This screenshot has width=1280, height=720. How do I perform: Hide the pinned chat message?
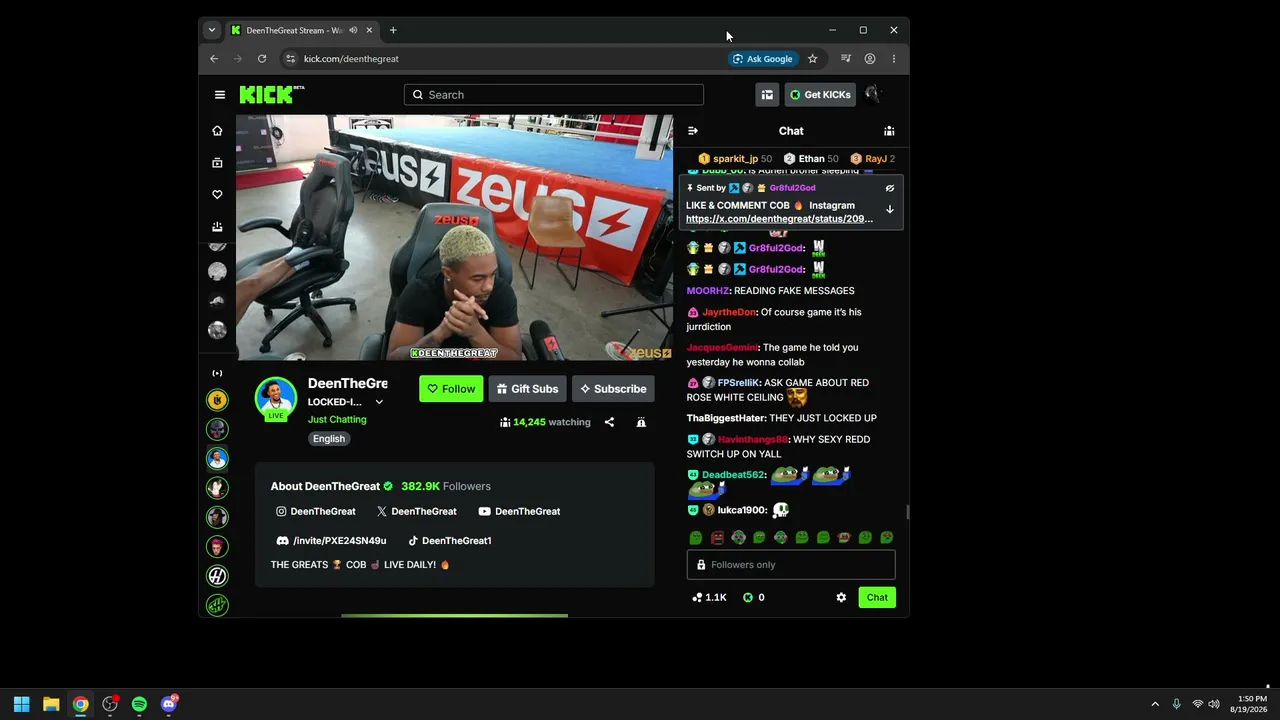[890, 188]
